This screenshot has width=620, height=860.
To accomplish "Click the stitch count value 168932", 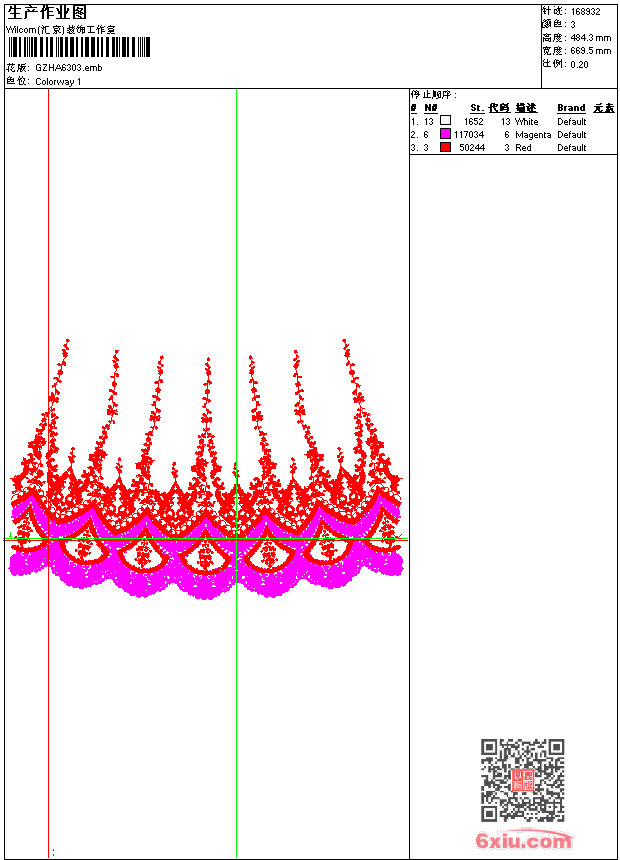I will click(585, 12).
